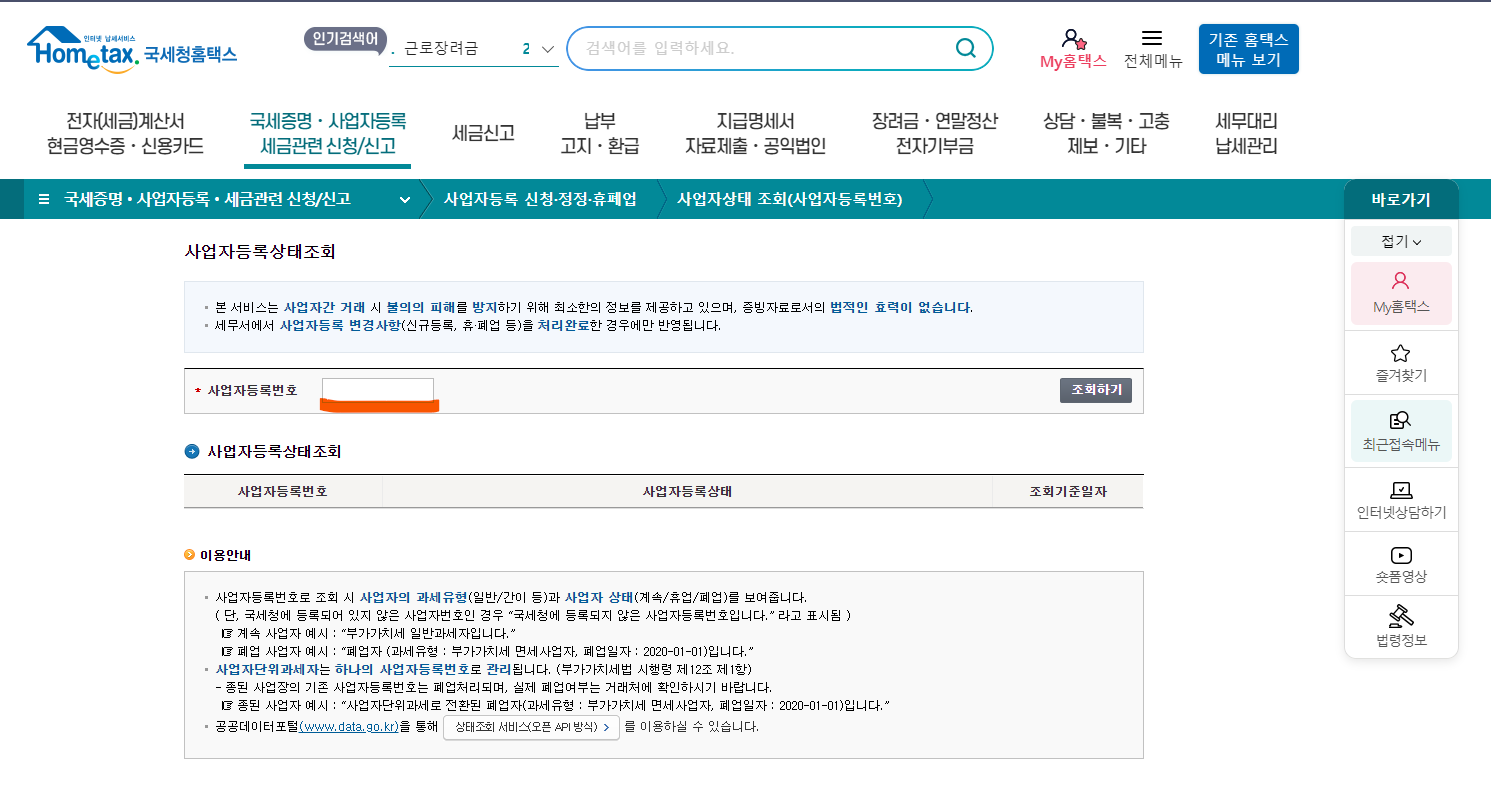Open My홈택스 person icon at top

pyautogui.click(x=1074, y=37)
